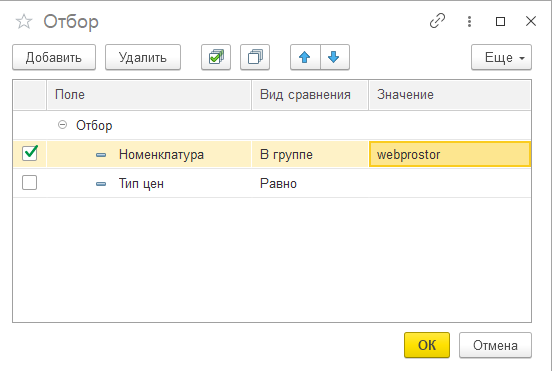Image resolution: width=552 pixels, height=371 pixels.
Task: Collapse the Отбор tree group
Action: (x=62, y=125)
